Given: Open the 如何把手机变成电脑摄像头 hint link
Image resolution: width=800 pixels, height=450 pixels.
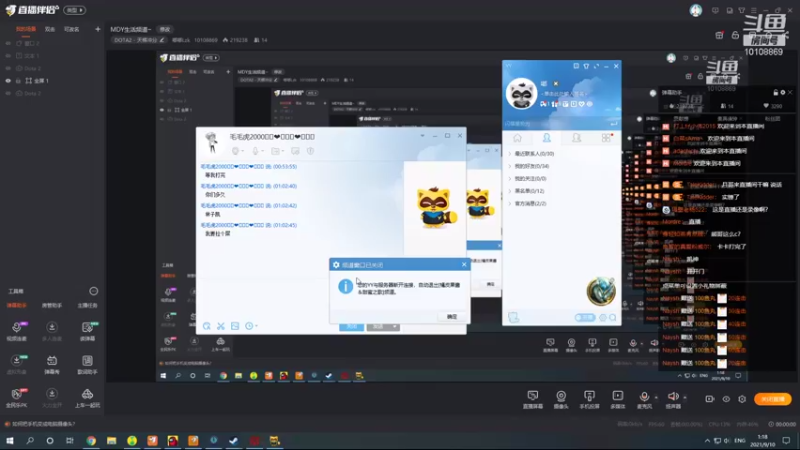Looking at the screenshot, I should (42, 424).
